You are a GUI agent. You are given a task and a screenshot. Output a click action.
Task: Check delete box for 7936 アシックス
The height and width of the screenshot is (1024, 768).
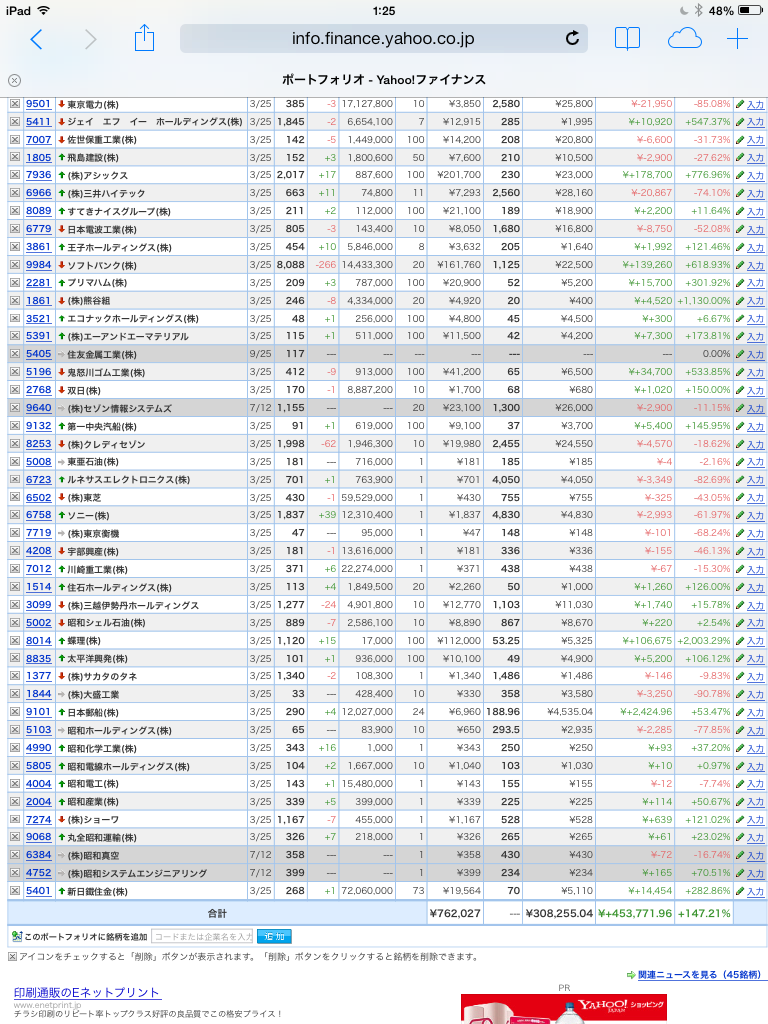click(14, 175)
